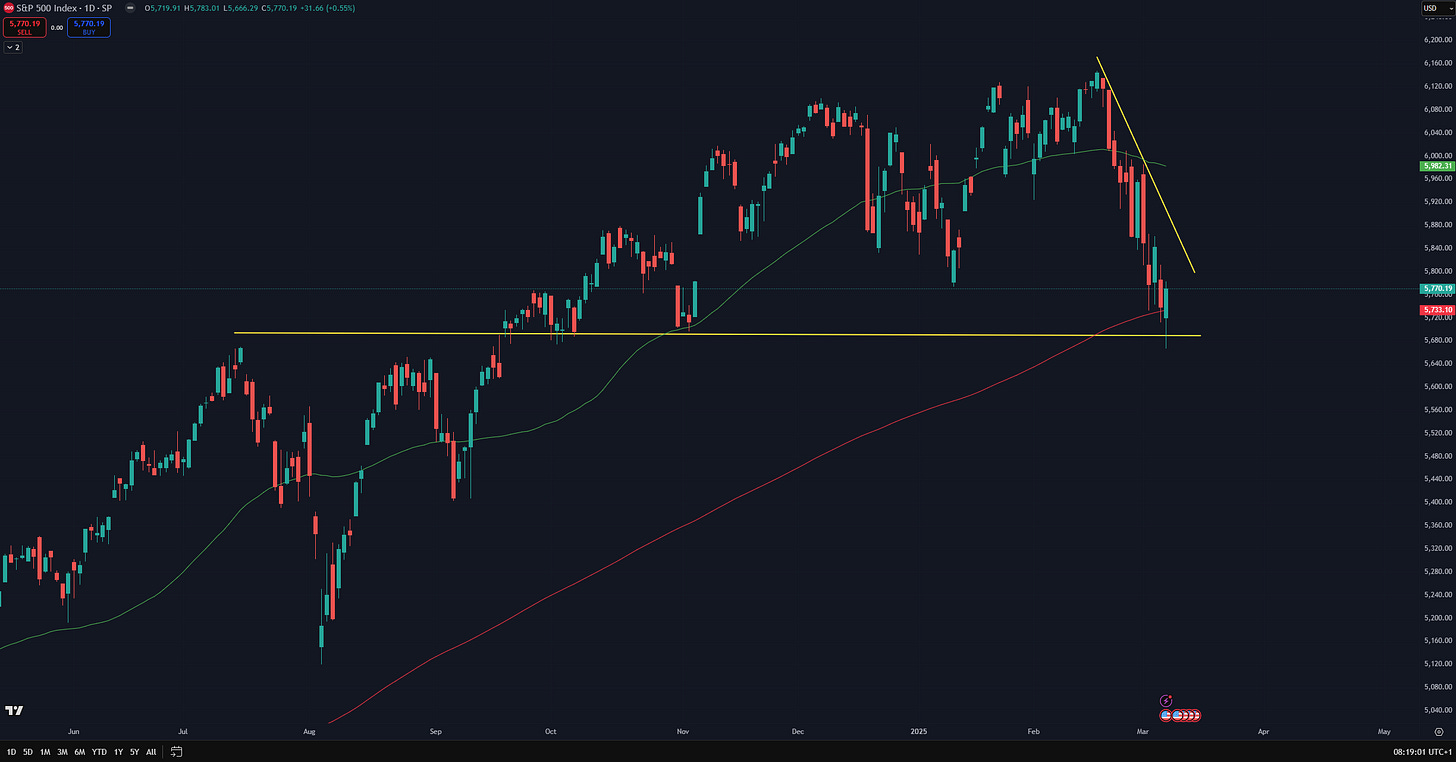Select the 1M time range
1456x762 pixels.
coord(45,751)
